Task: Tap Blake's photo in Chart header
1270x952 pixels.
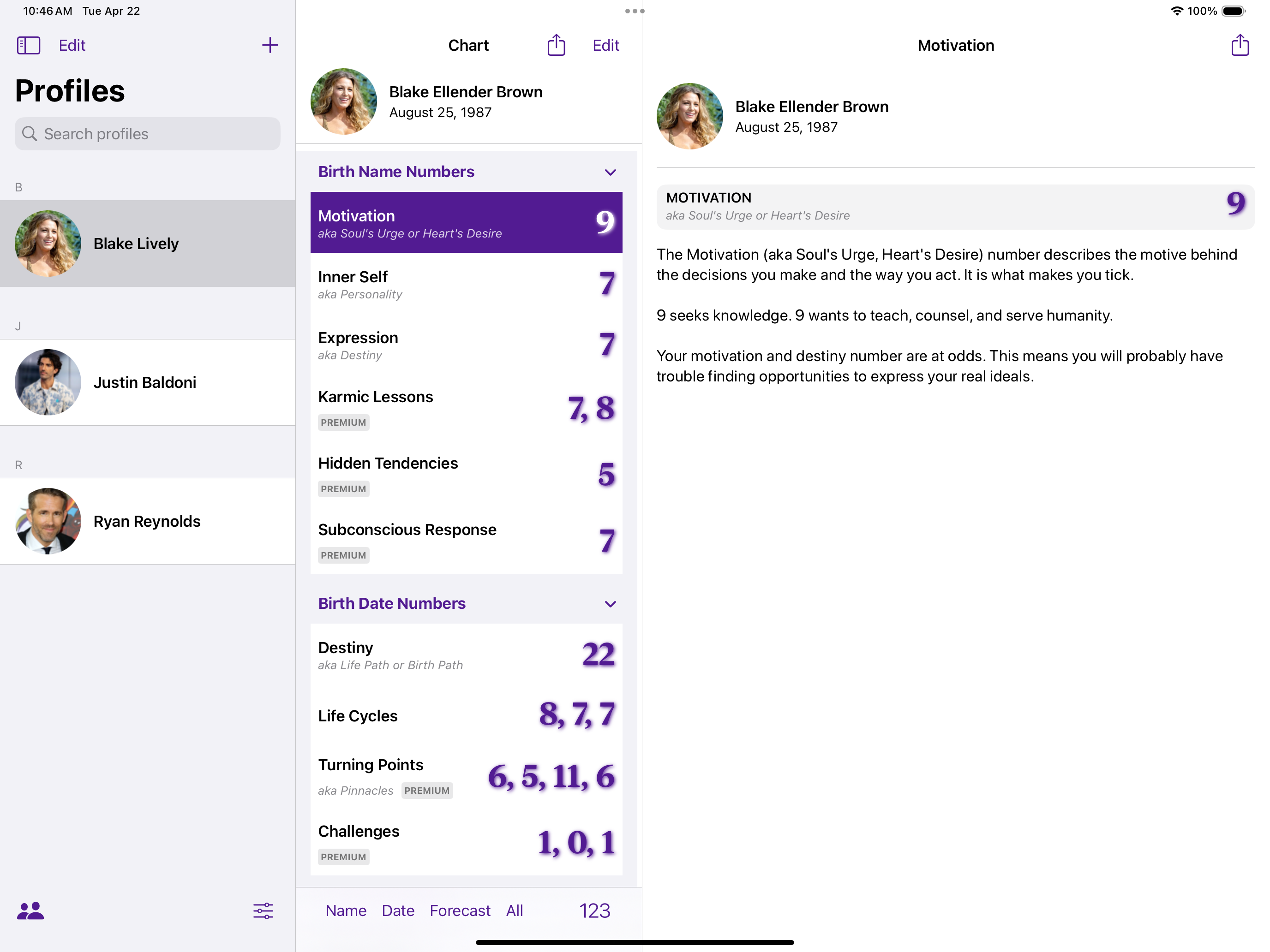Action: click(343, 101)
